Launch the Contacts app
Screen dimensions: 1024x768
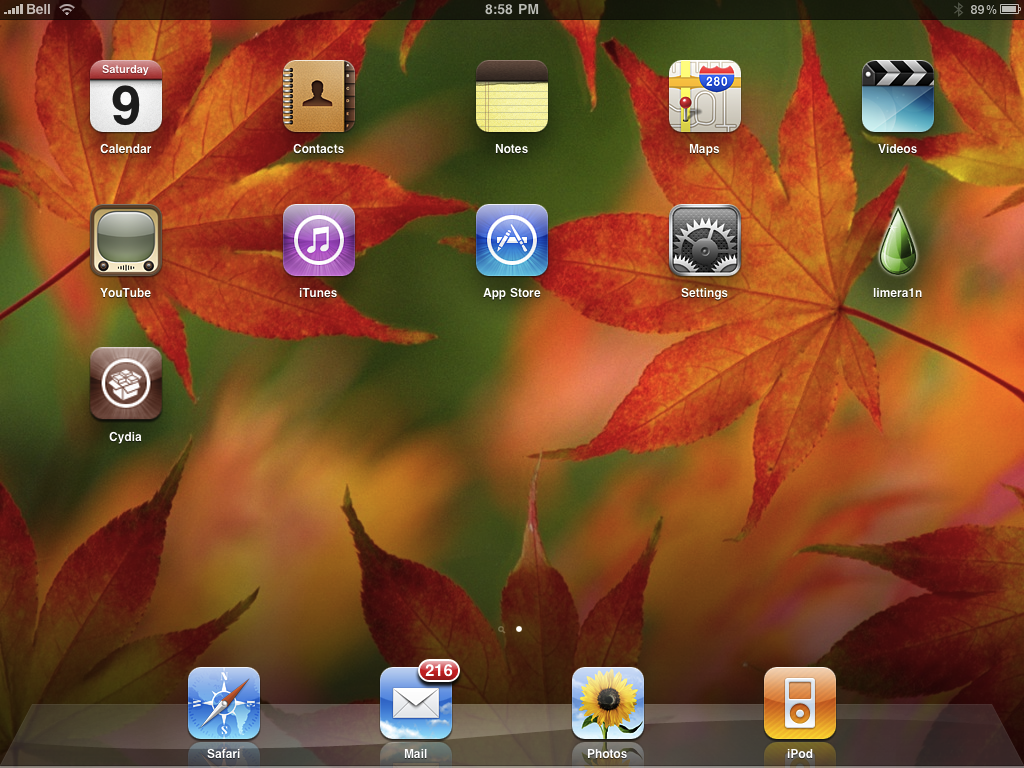tap(318, 97)
